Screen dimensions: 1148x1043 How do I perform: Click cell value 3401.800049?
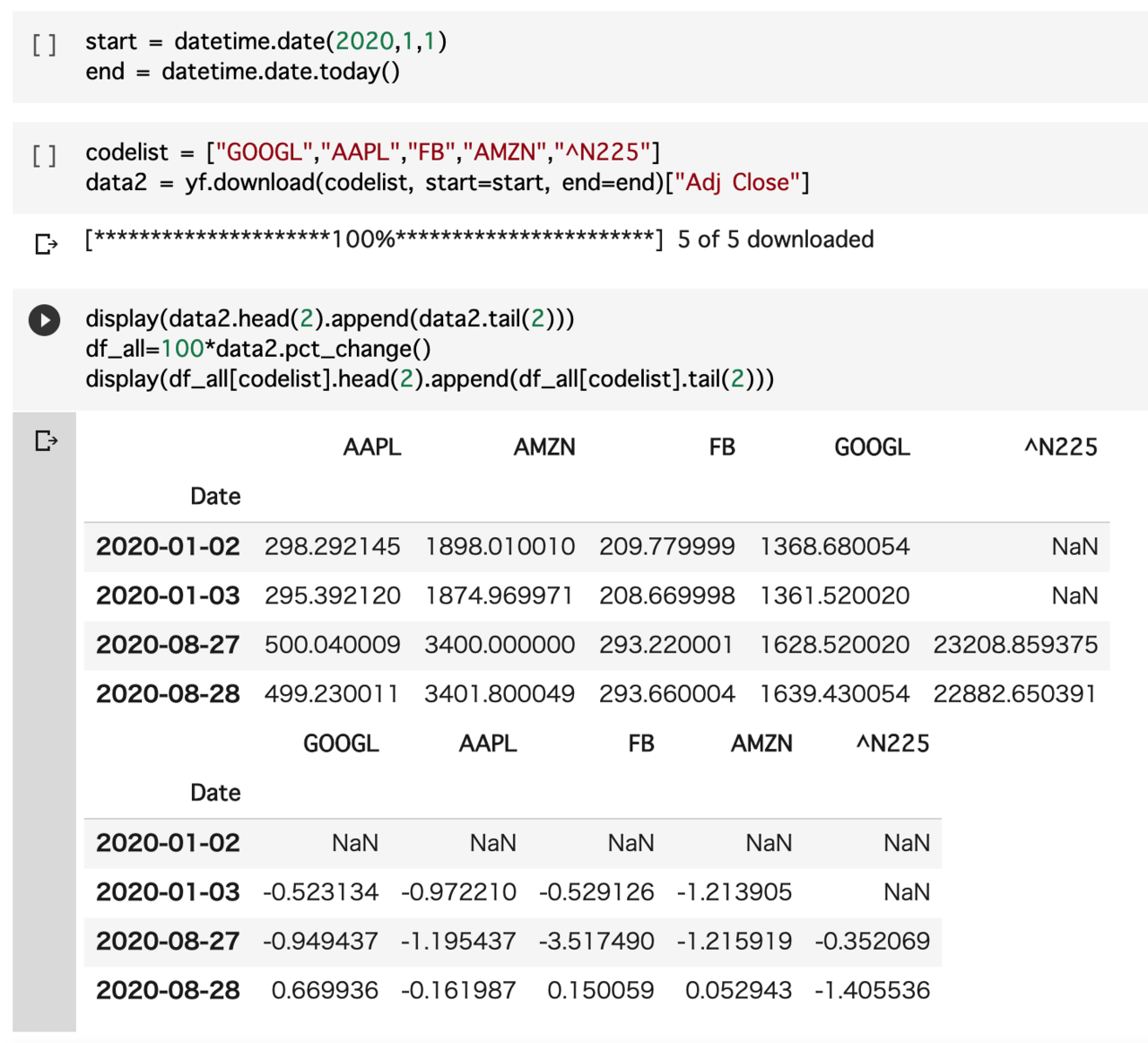tap(500, 694)
